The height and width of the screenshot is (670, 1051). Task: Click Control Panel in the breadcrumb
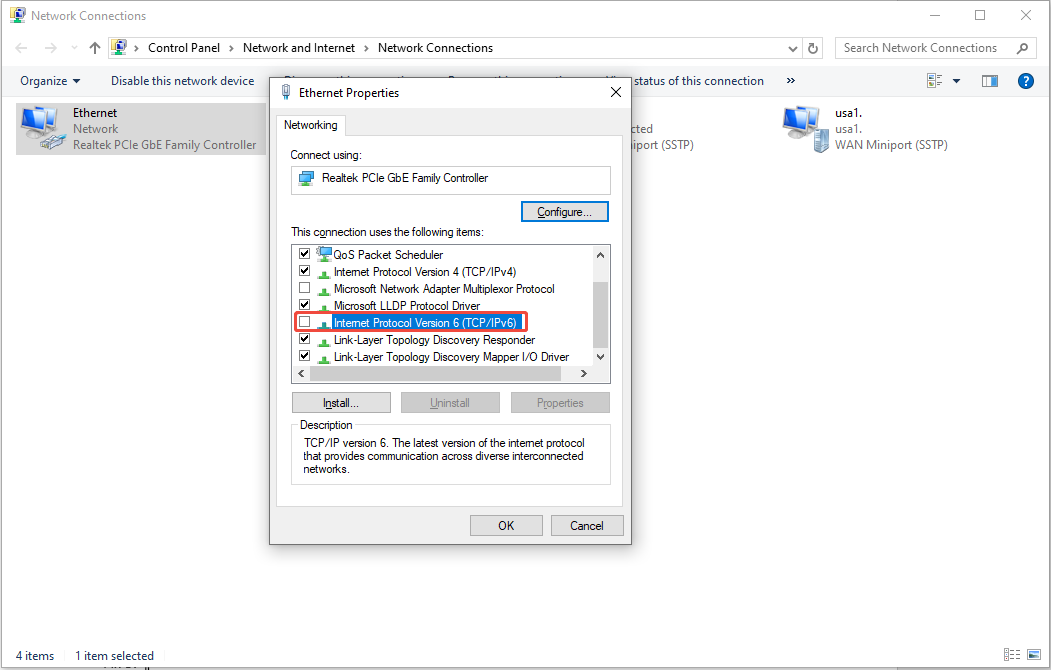coord(184,48)
